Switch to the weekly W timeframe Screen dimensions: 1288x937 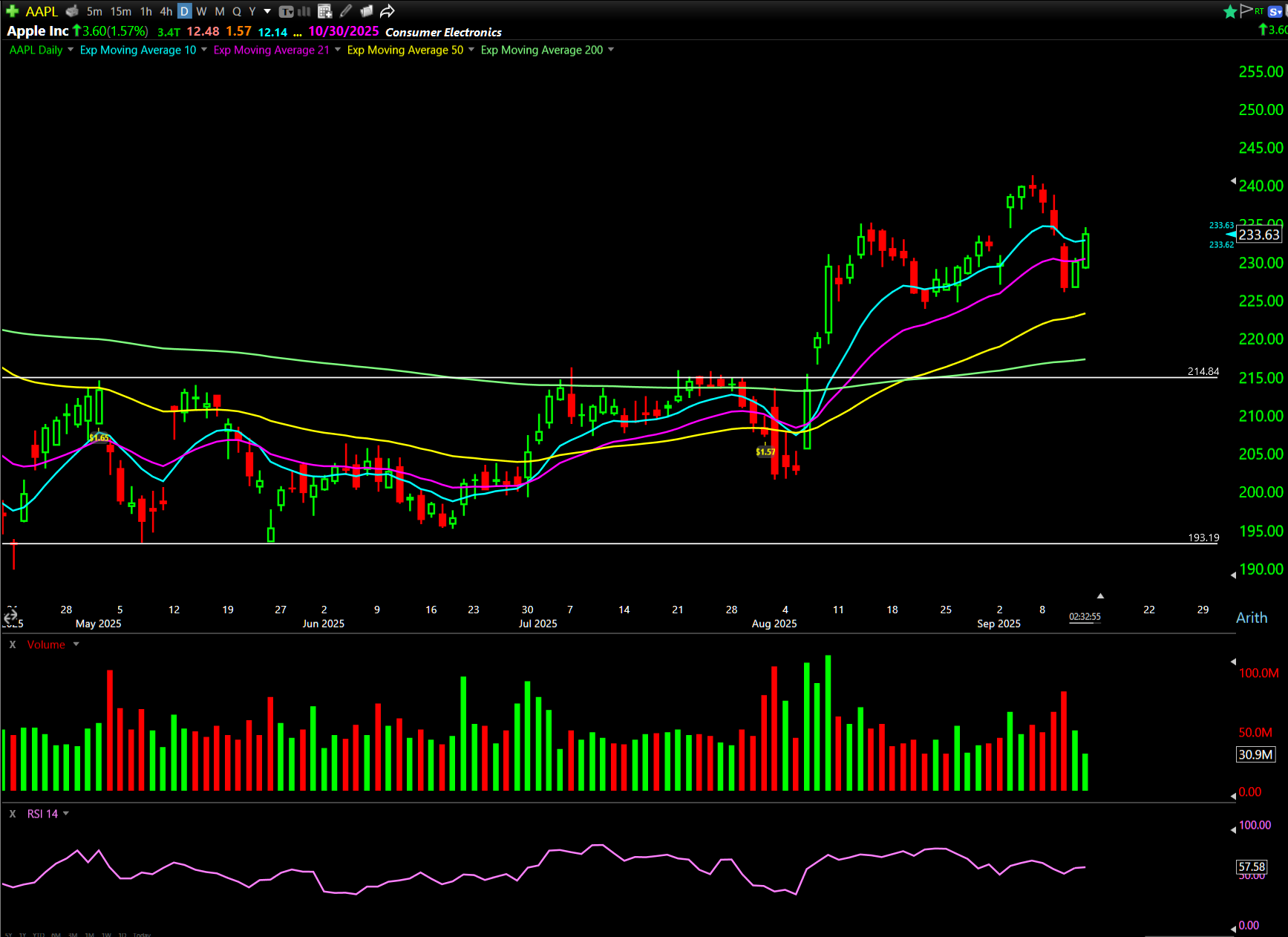[x=201, y=11]
